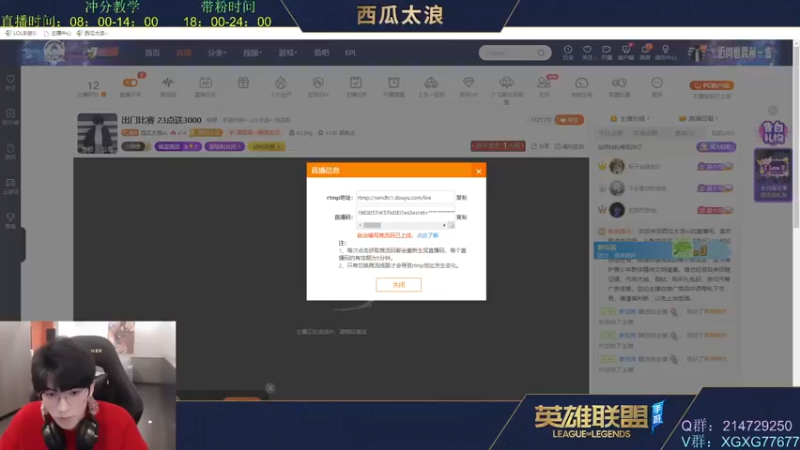
Task: Expand the 分类 dropdown menu
Action: 216,53
